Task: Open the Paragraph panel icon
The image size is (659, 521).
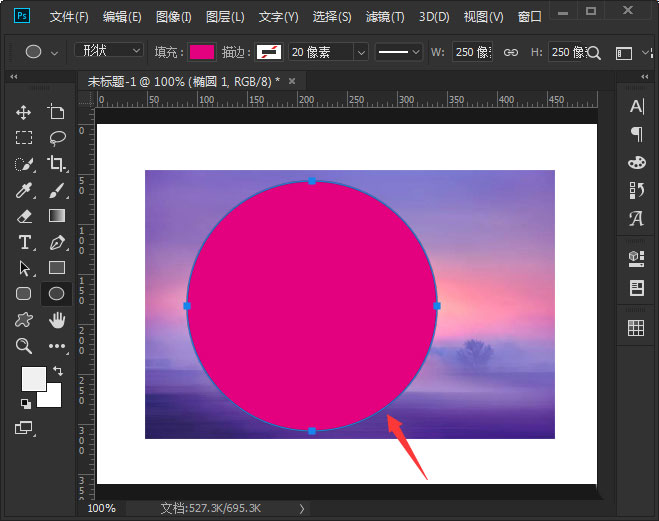Action: [636, 134]
